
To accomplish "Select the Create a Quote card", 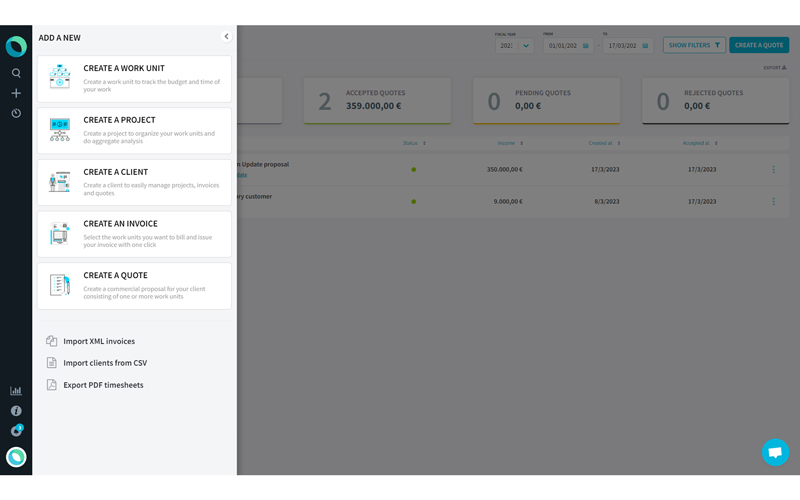I will point(134,286).
